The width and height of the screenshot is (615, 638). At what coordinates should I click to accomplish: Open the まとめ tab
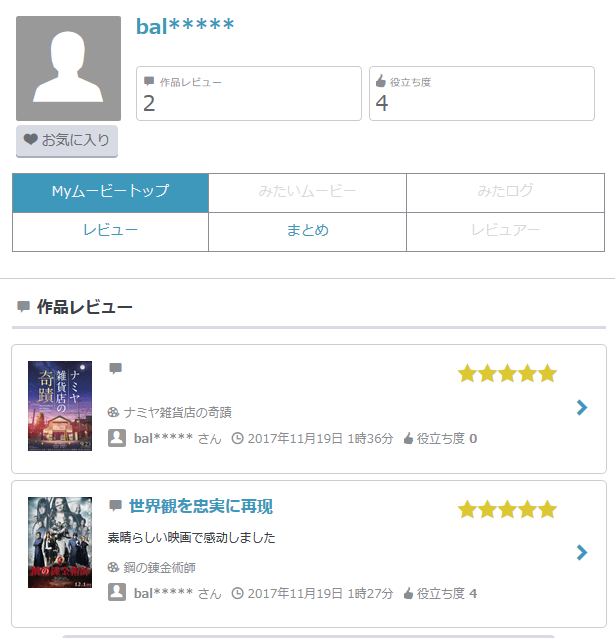[307, 232]
